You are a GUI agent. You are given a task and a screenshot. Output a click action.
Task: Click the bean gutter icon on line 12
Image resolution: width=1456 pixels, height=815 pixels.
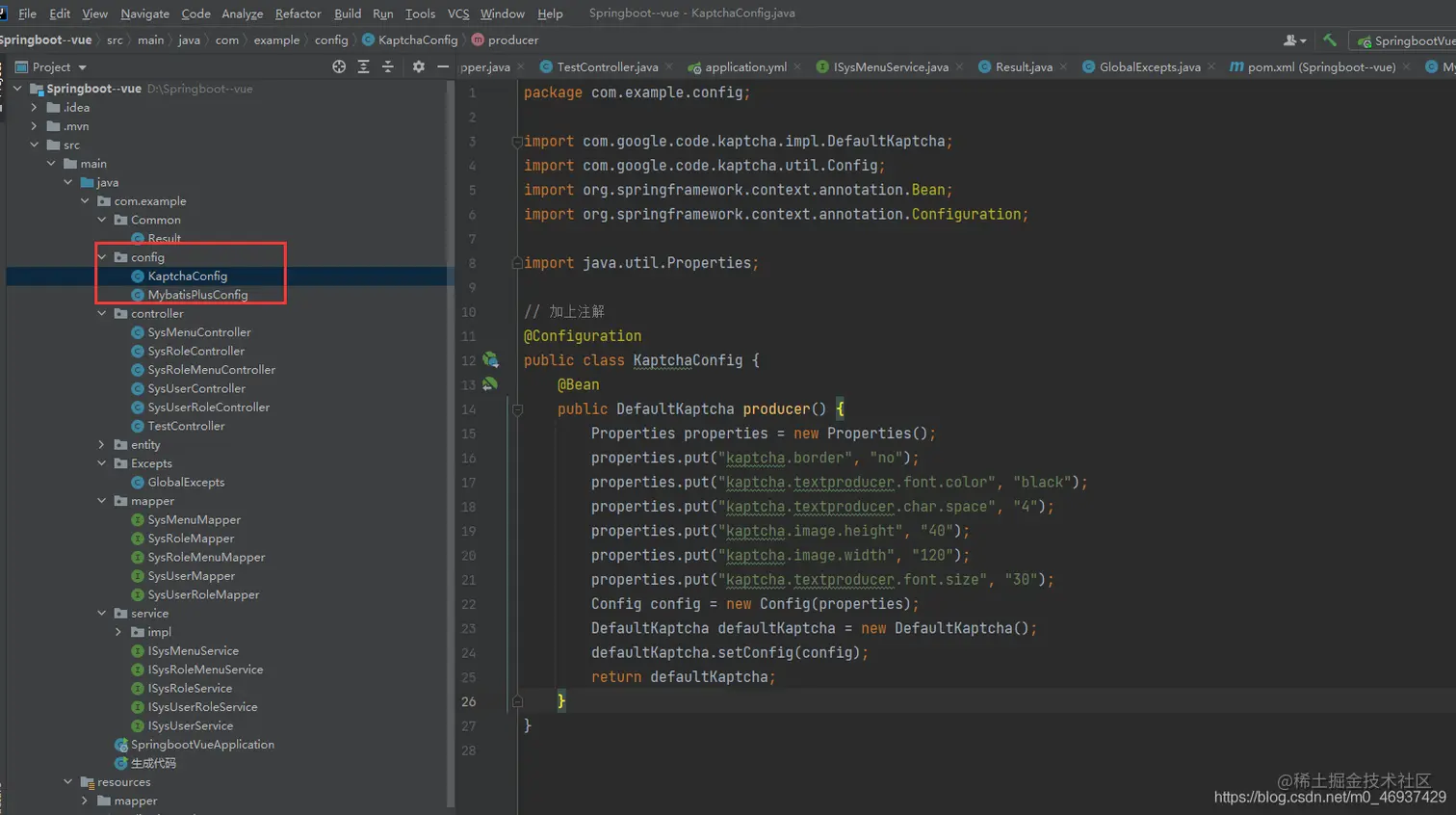pos(490,359)
